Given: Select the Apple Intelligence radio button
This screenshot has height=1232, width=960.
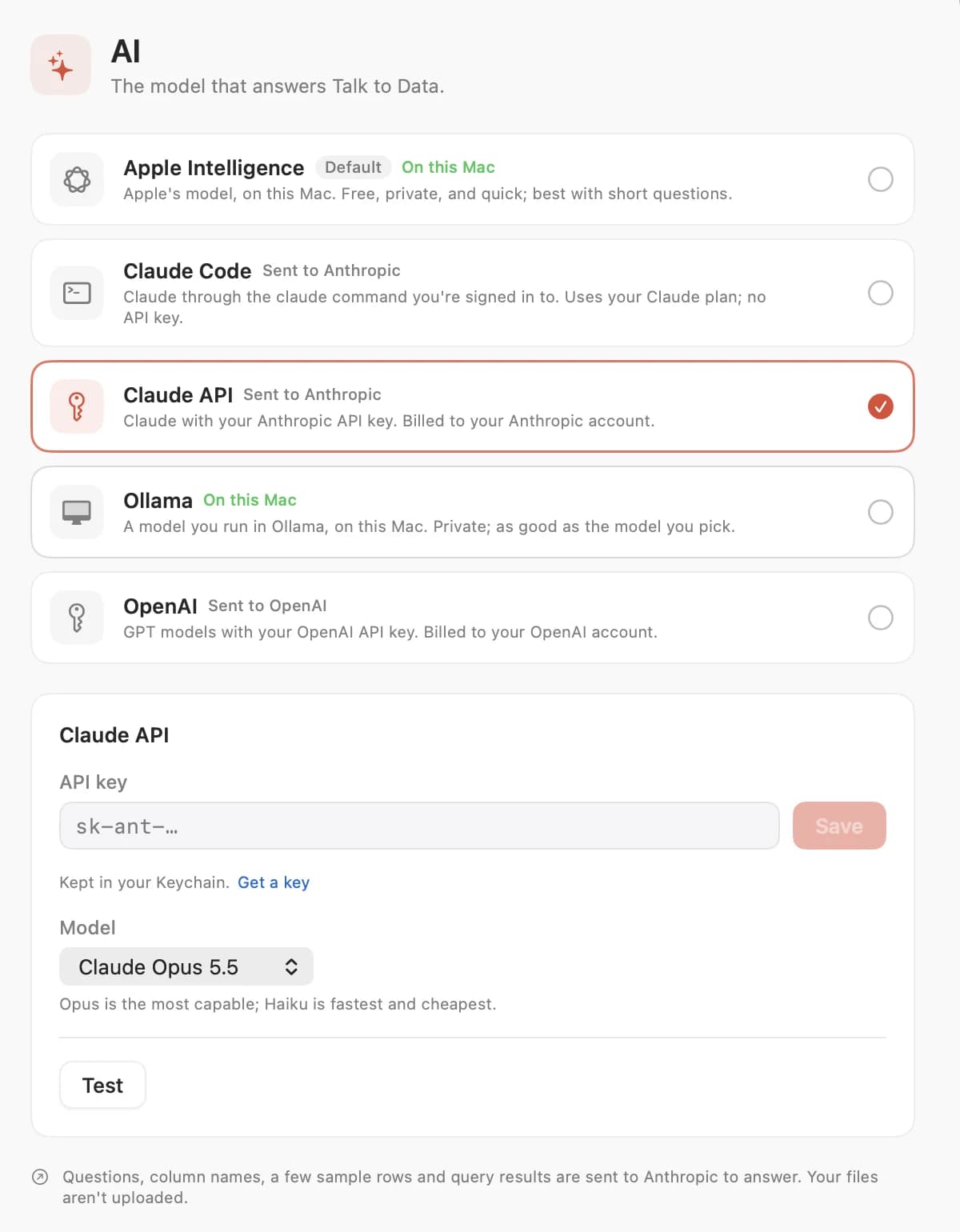Looking at the screenshot, I should click(880, 179).
